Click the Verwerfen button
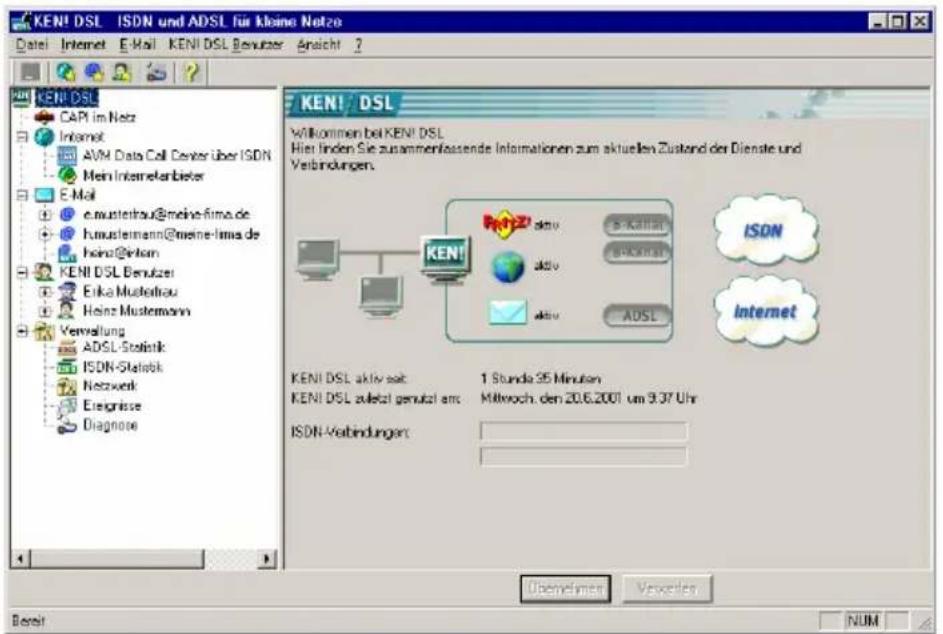 pyautogui.click(x=667, y=588)
